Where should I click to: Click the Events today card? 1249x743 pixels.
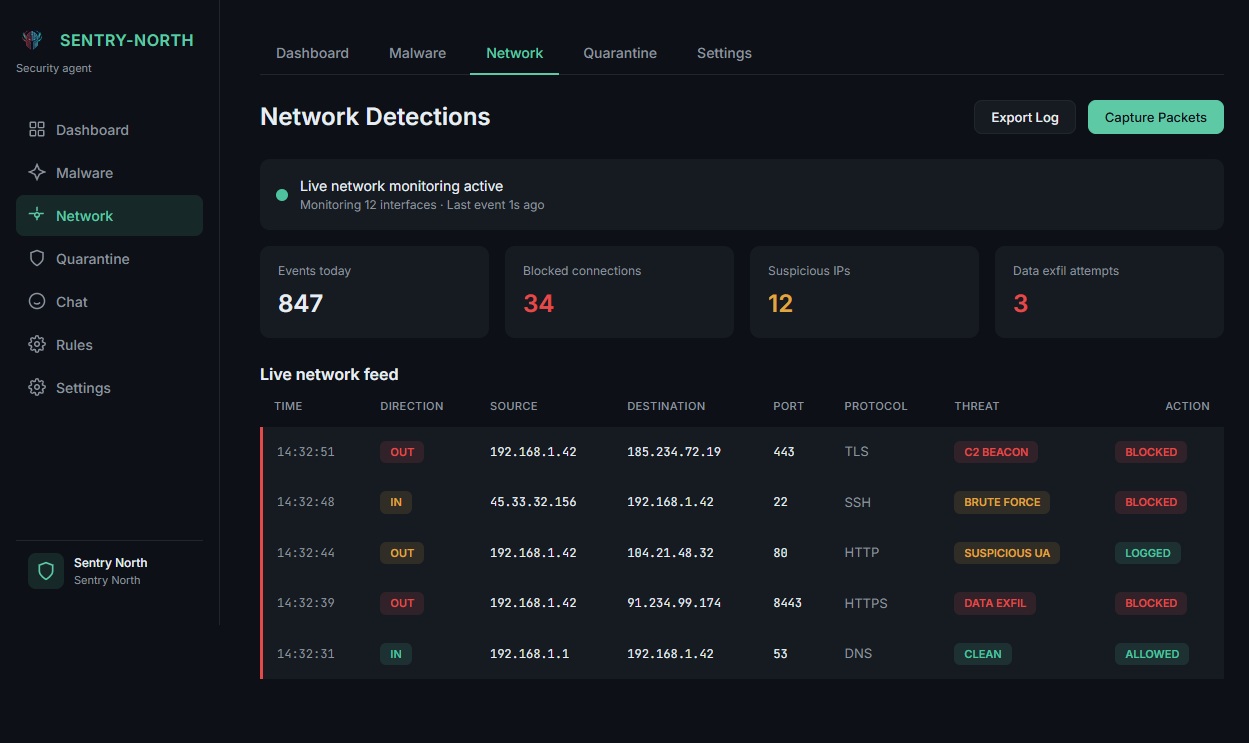click(374, 292)
